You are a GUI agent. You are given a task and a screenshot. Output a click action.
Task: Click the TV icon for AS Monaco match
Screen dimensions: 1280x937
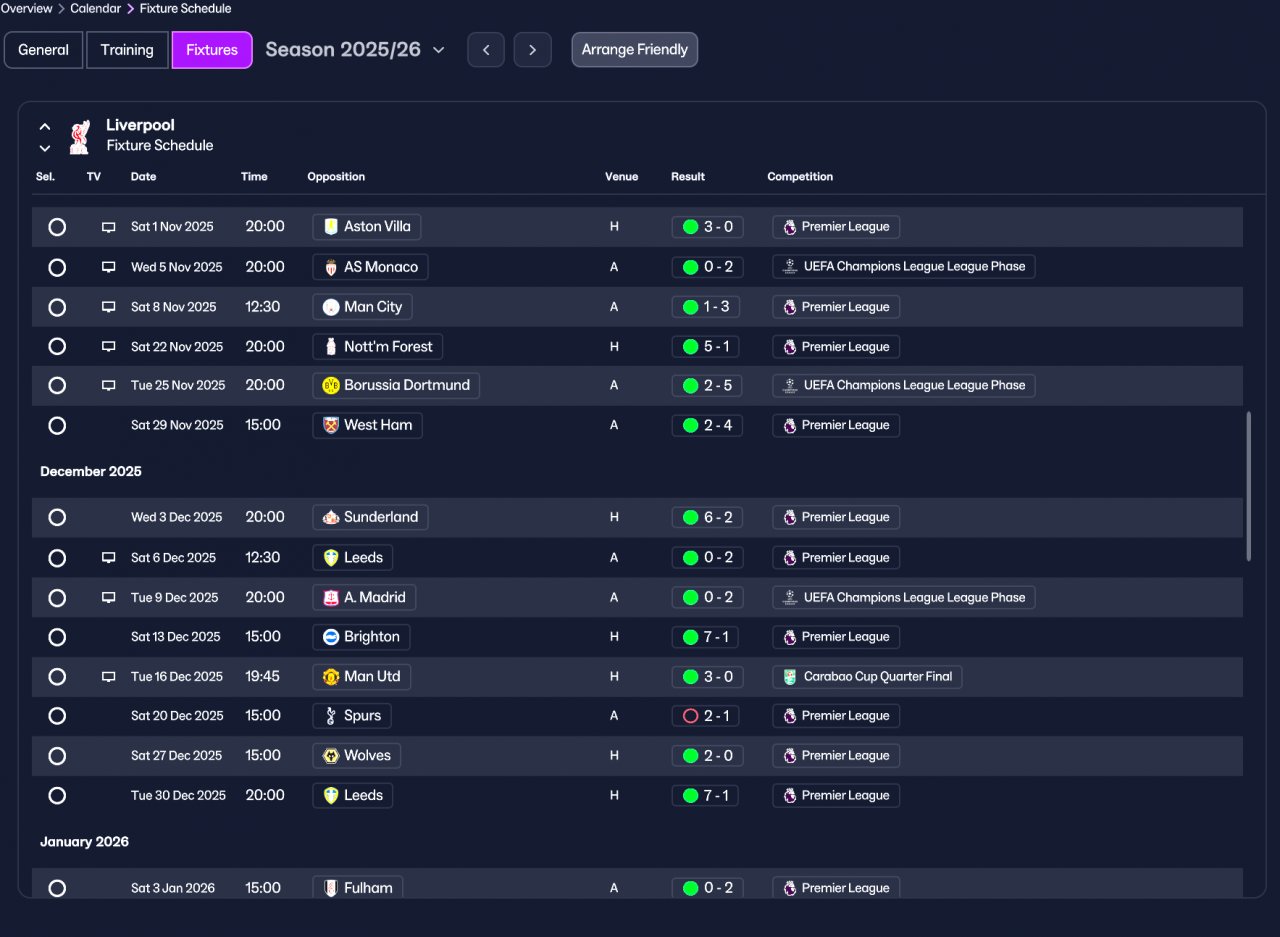[108, 267]
